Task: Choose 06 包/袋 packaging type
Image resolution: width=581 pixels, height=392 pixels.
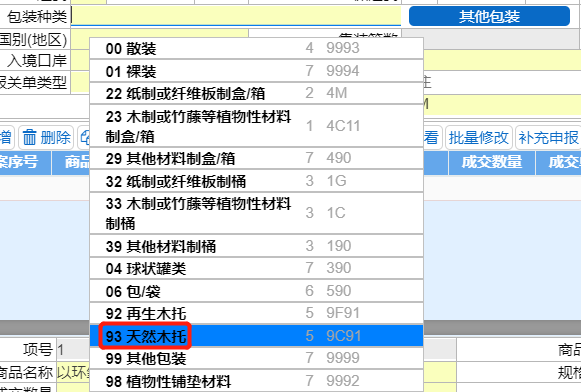Action: click(256, 291)
